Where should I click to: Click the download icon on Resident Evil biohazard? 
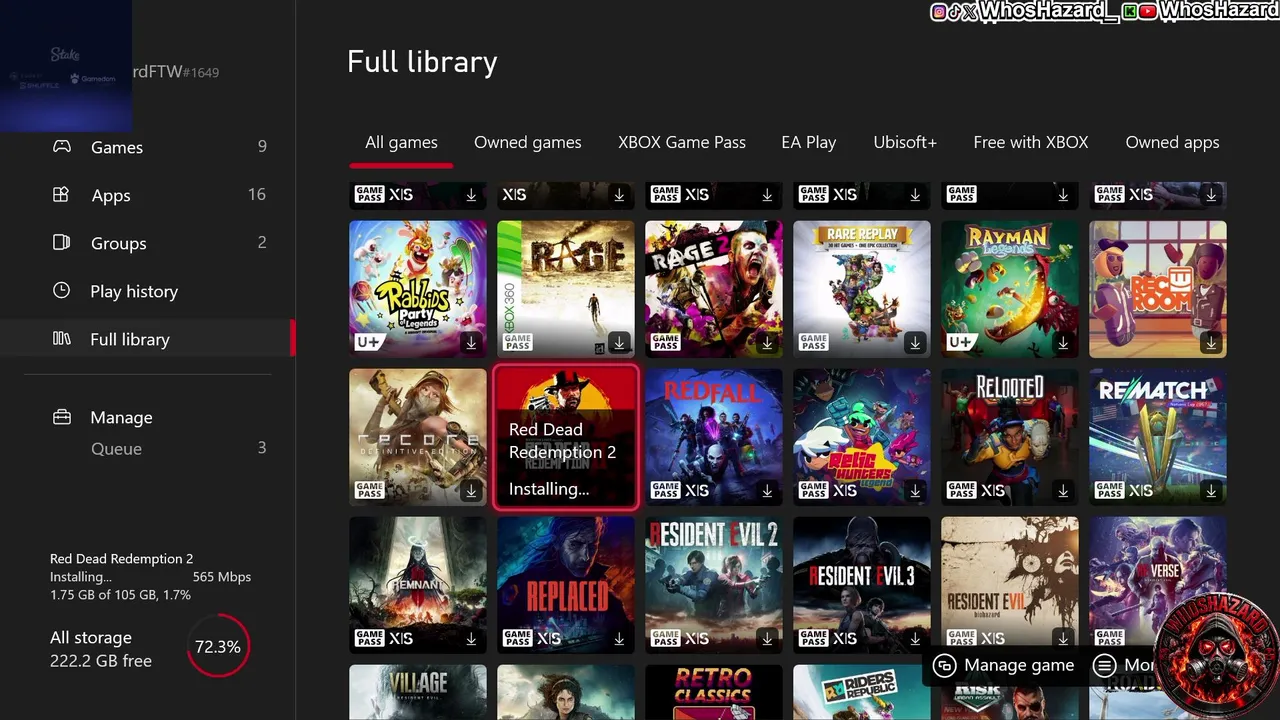point(1063,639)
